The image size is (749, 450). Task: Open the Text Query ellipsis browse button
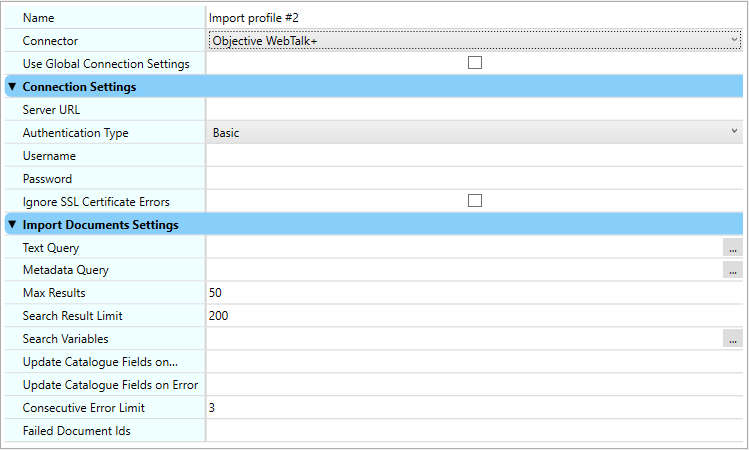tap(733, 247)
